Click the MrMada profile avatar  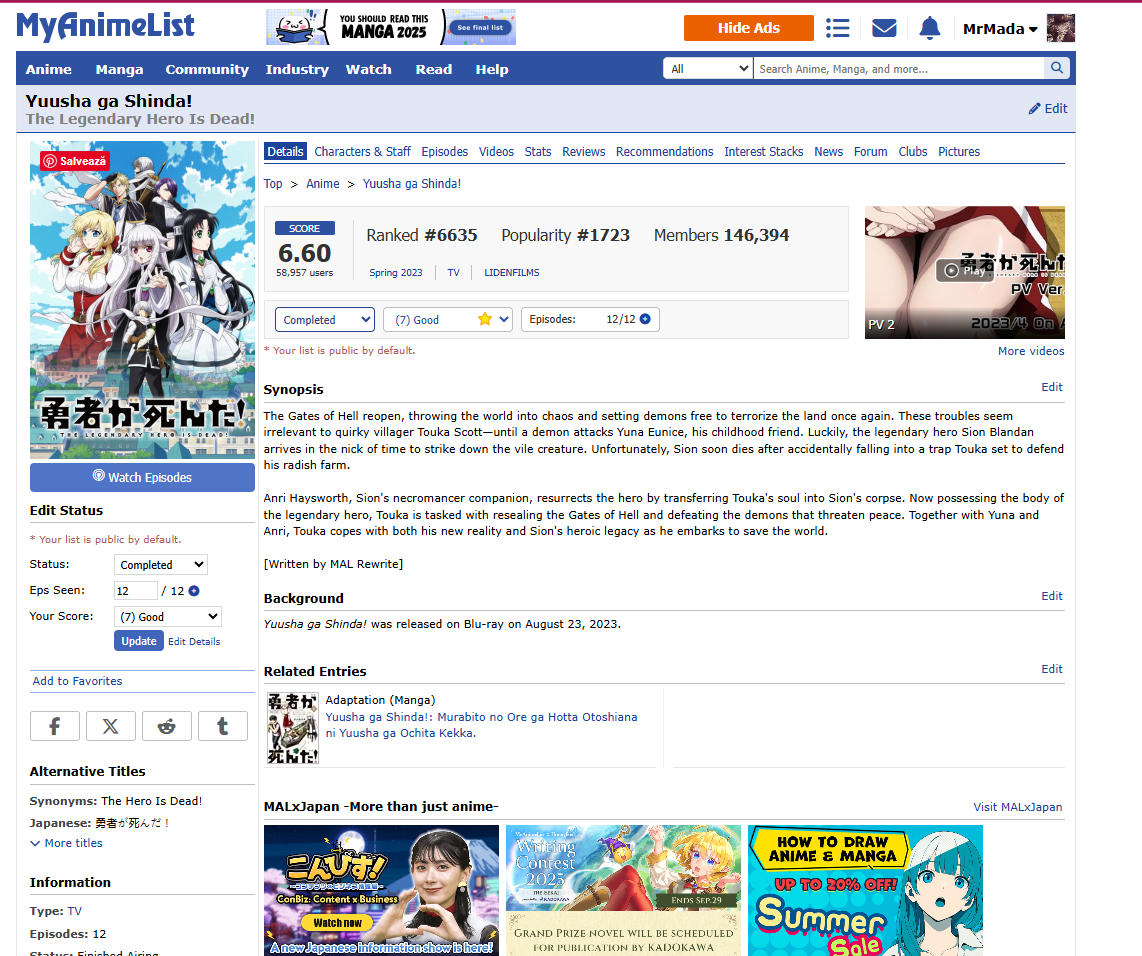(1060, 28)
